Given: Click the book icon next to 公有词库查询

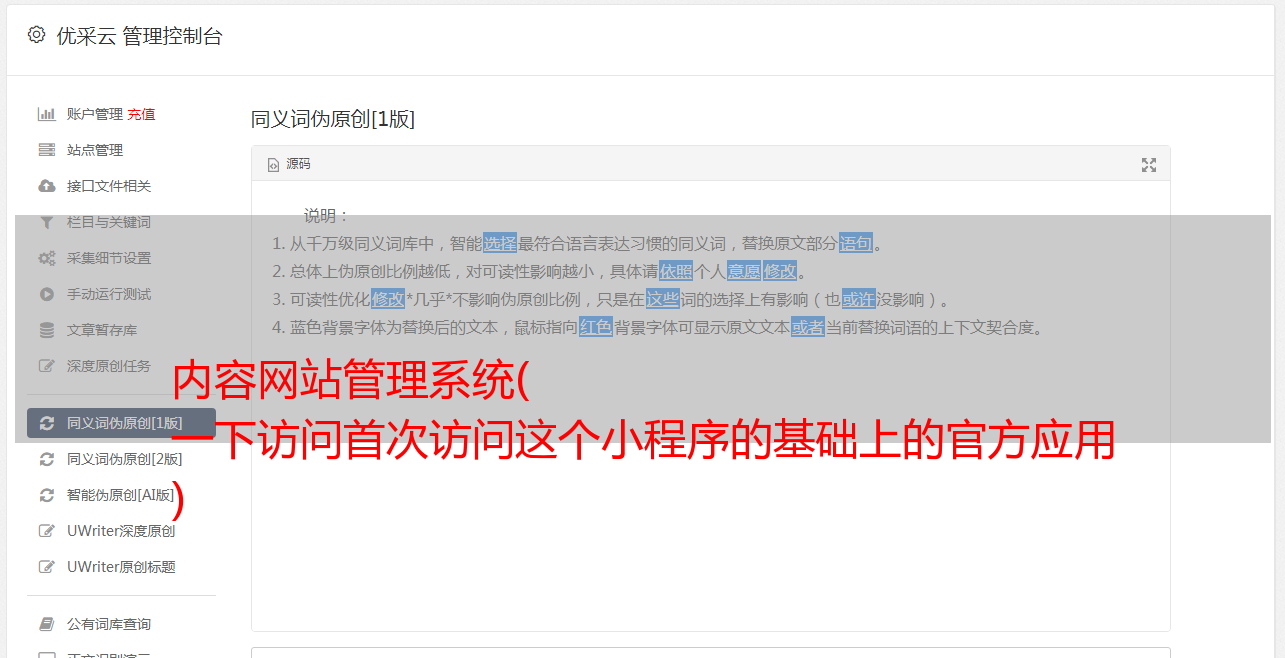Looking at the screenshot, I should 47,624.
